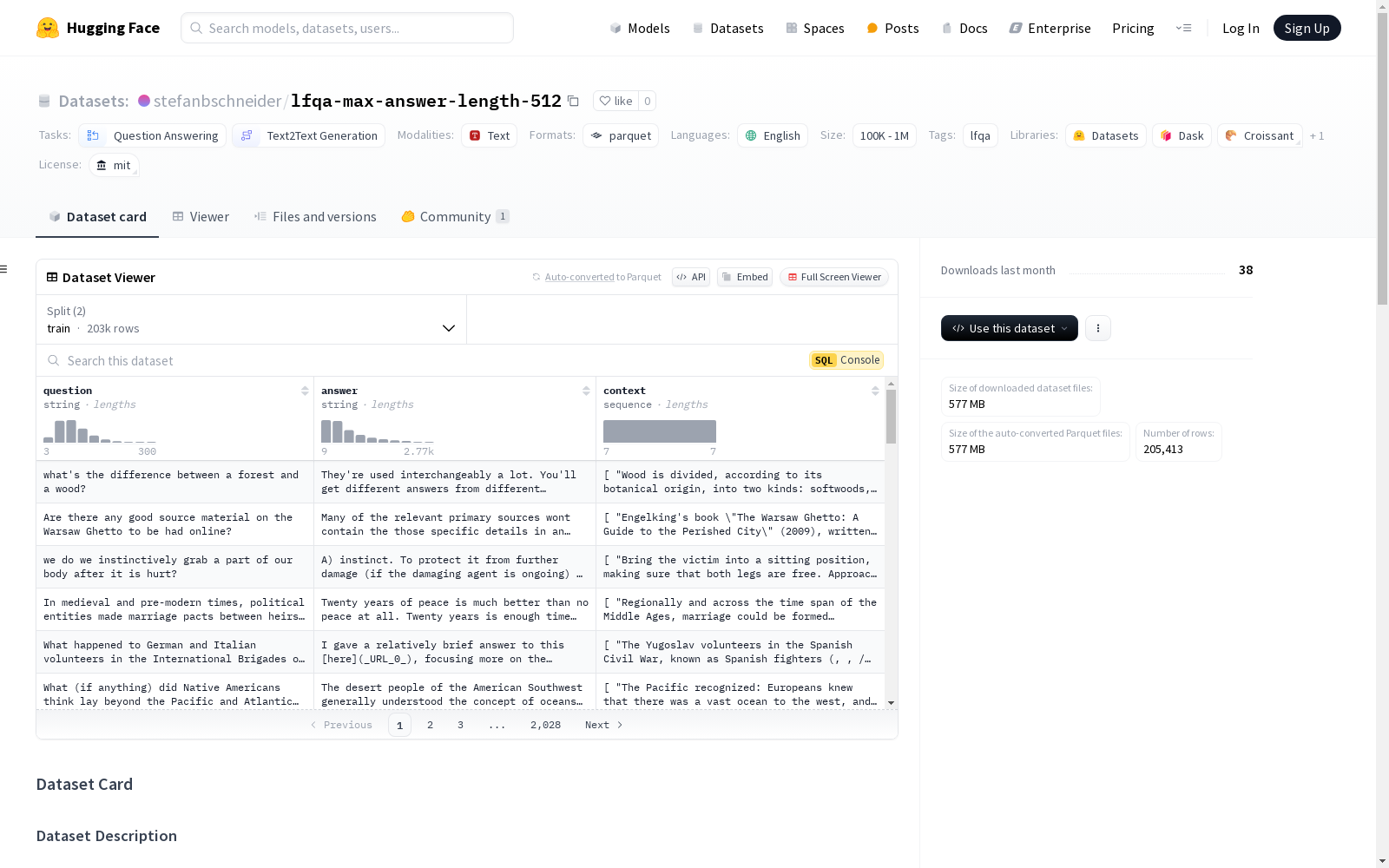Click the Croissant library tag

(x=1260, y=135)
